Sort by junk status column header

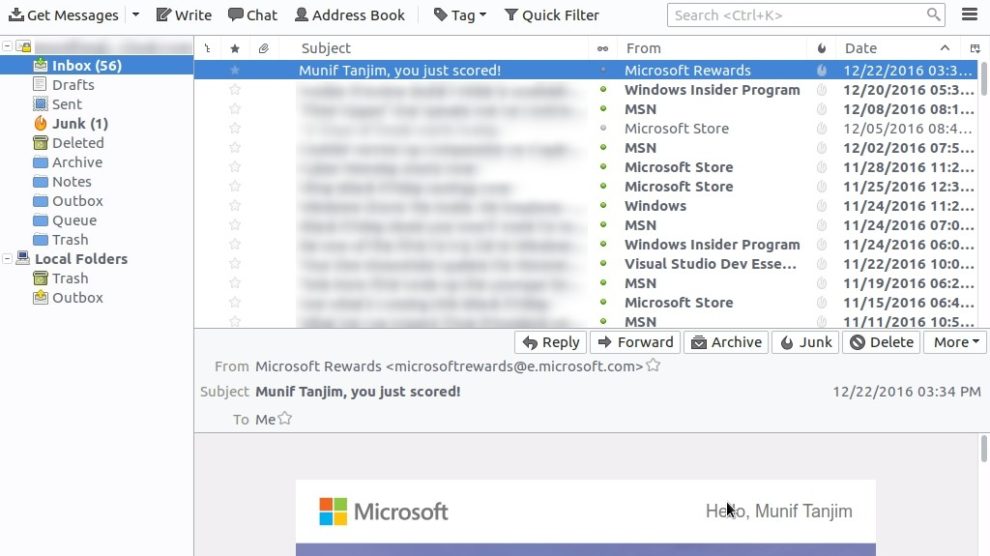pyautogui.click(x=821, y=48)
